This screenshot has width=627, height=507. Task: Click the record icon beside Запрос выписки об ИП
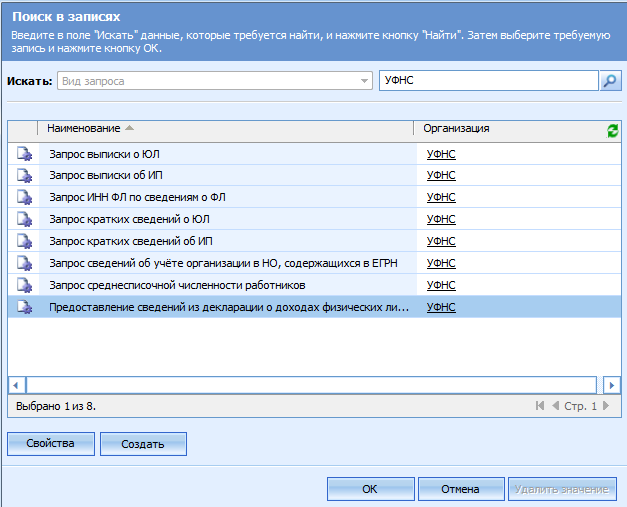pyautogui.click(x=23, y=176)
